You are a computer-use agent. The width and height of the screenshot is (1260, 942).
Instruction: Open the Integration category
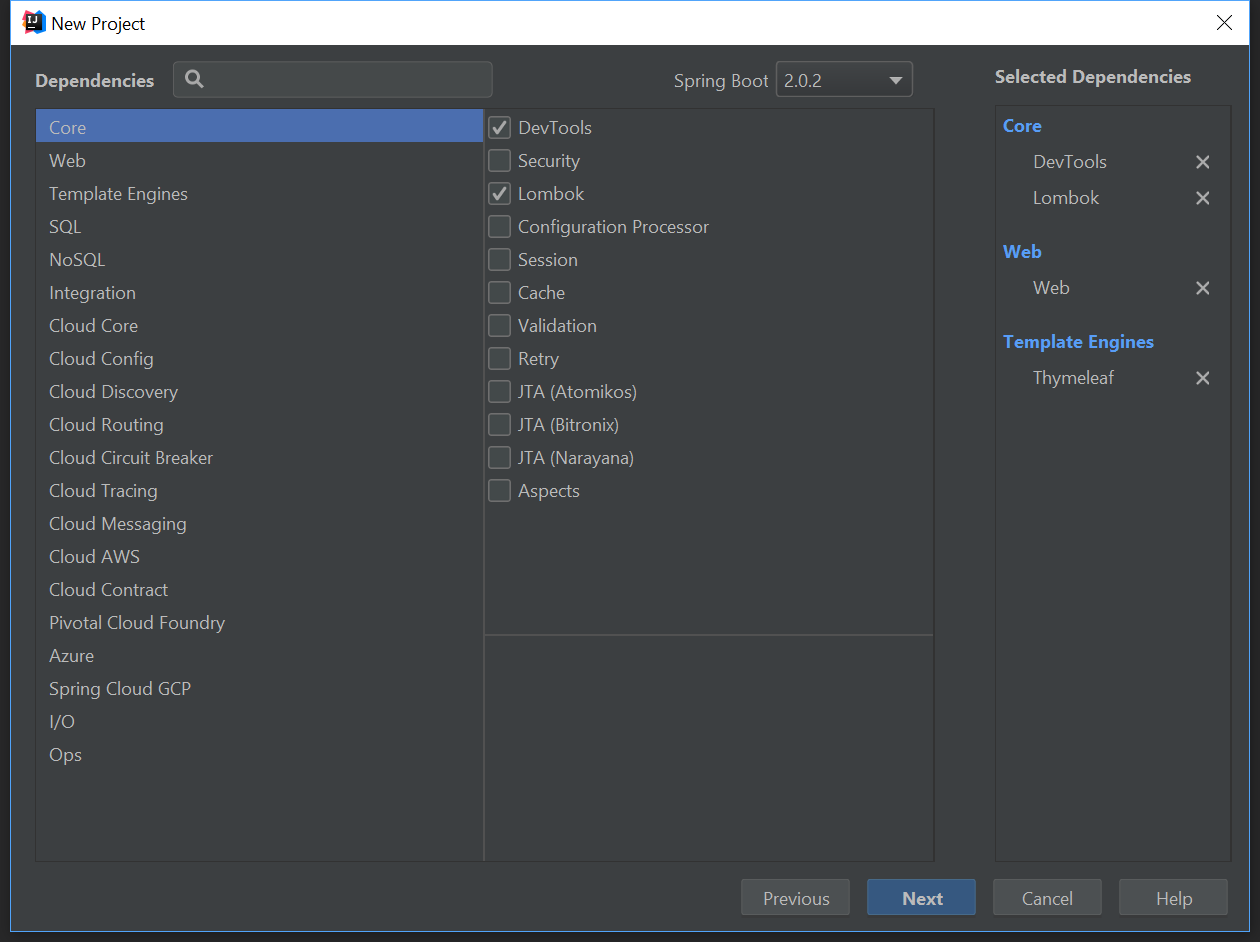point(259,293)
